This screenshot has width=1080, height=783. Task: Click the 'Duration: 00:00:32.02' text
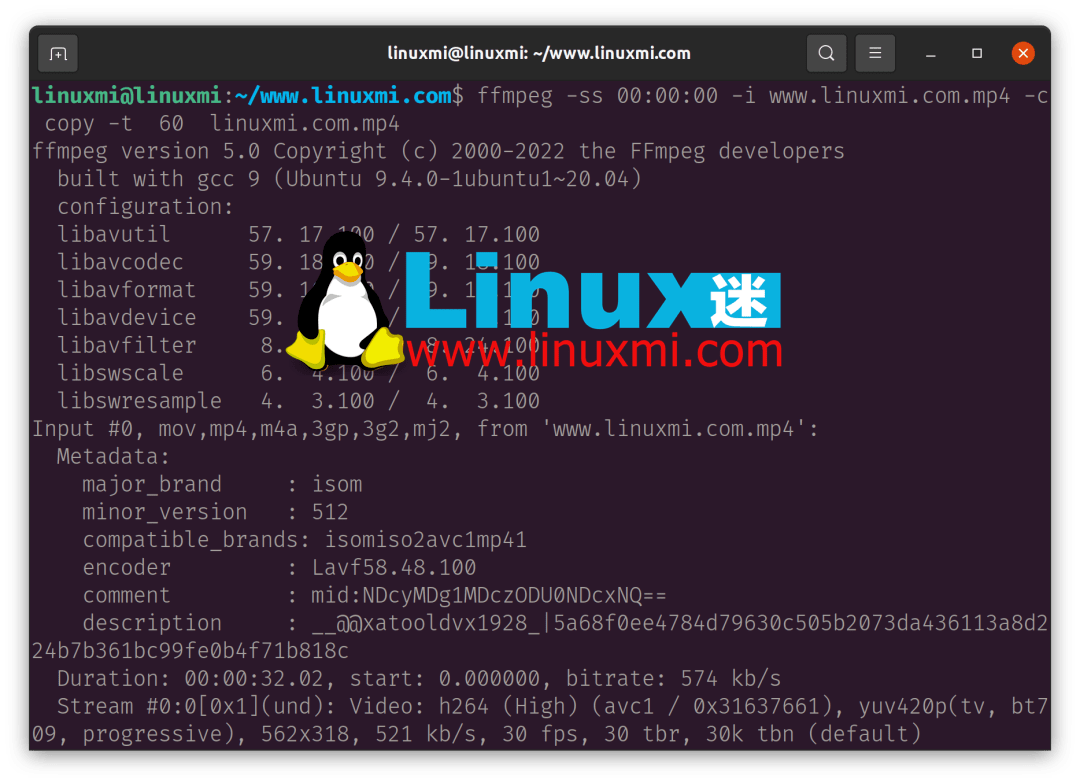(190, 678)
